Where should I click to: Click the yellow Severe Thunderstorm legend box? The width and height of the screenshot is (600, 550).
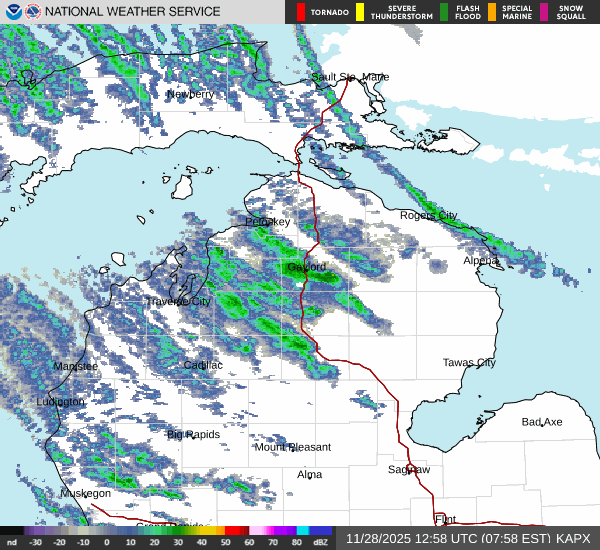[x=359, y=12]
